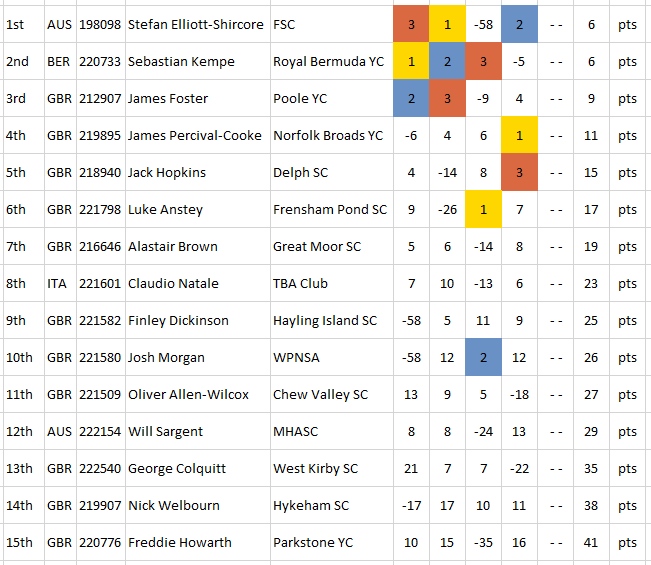The height and width of the screenshot is (565, 651).
Task: Click the Frensham Pond SC club cell
Action: point(330,209)
